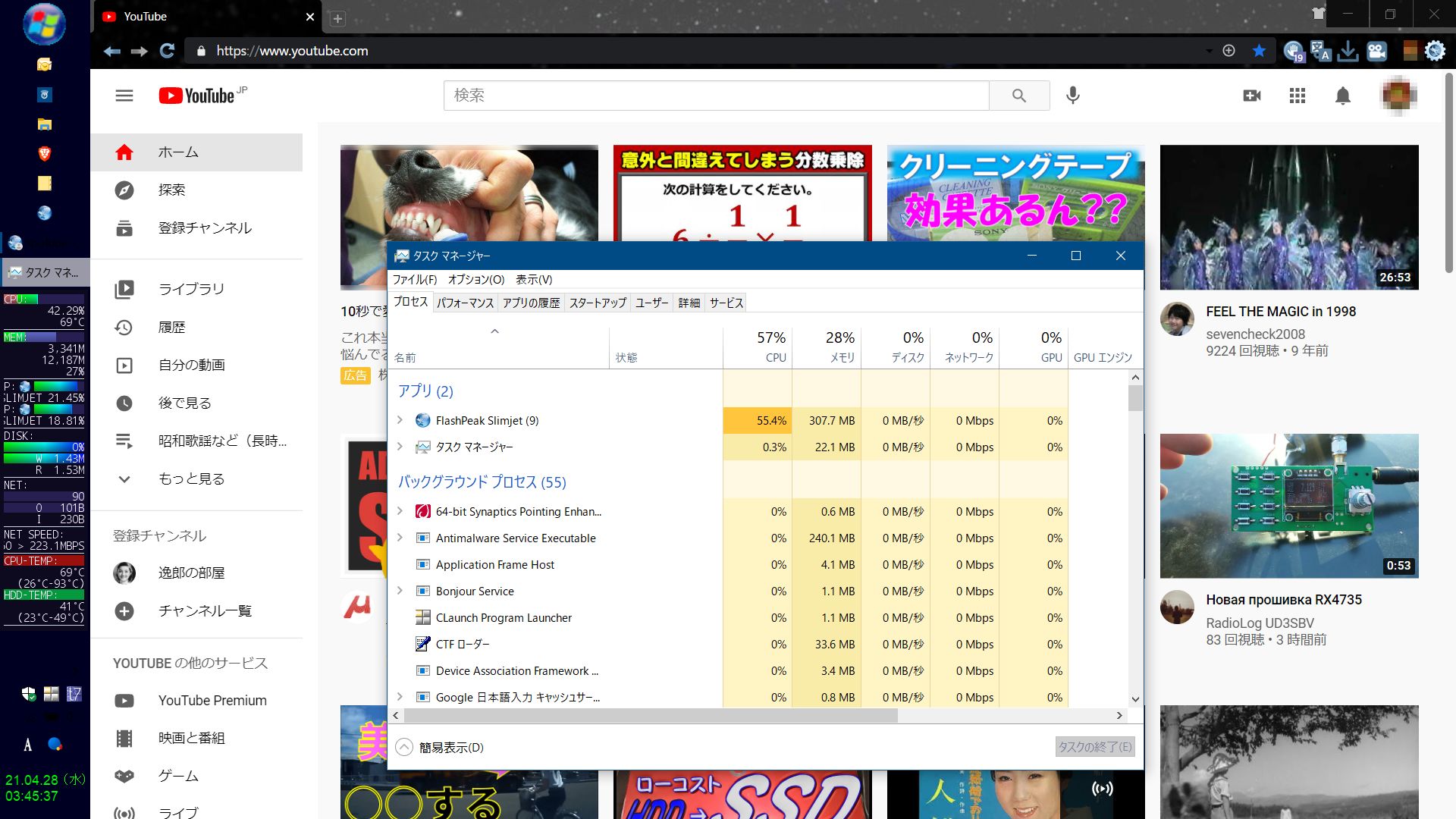Switch to the スタートアップ tab
Image resolution: width=1456 pixels, height=819 pixels.
[x=598, y=303]
